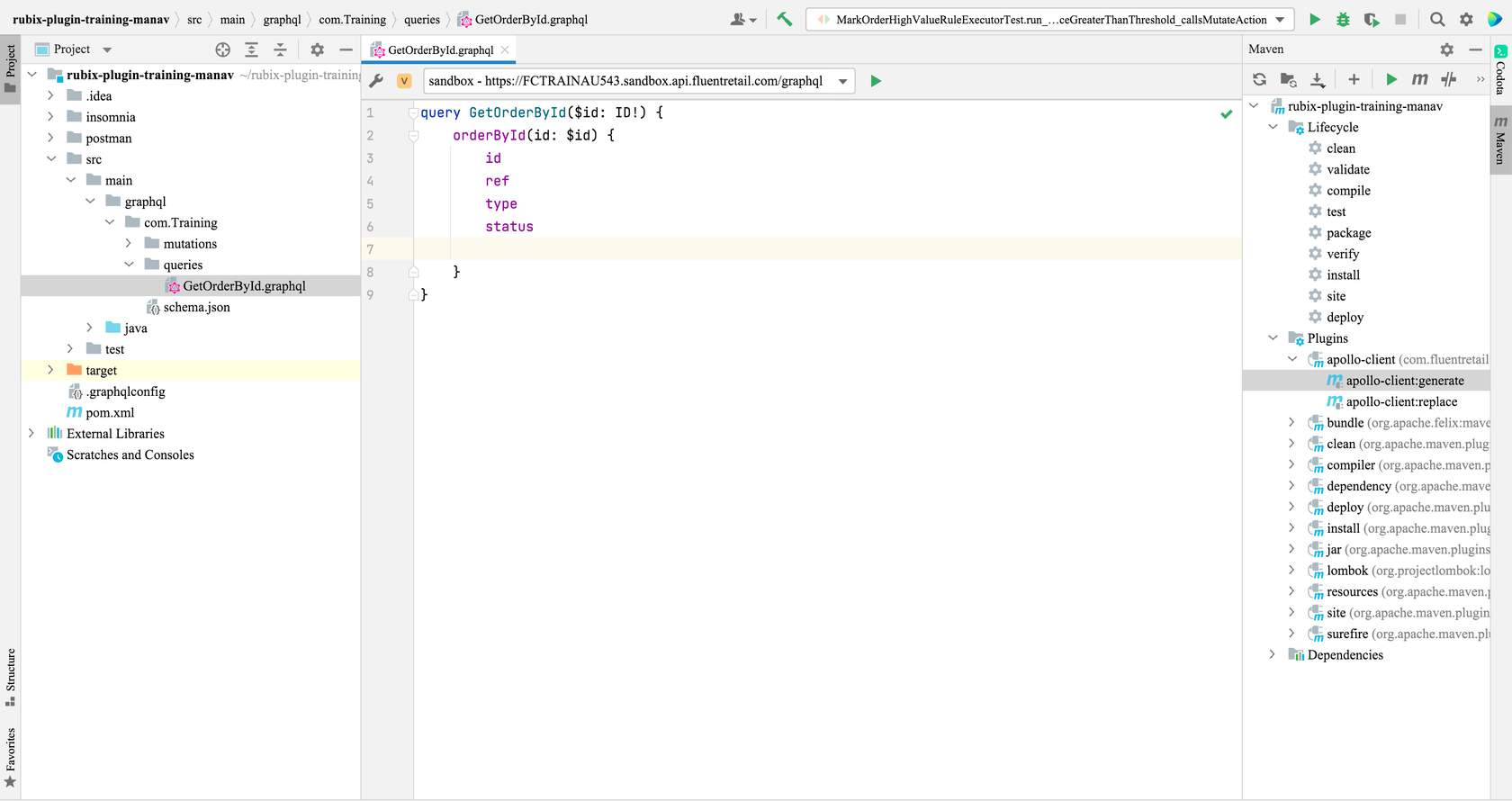Open the run configuration dropdown
The height and width of the screenshot is (801, 1512).
pyautogui.click(x=1279, y=19)
